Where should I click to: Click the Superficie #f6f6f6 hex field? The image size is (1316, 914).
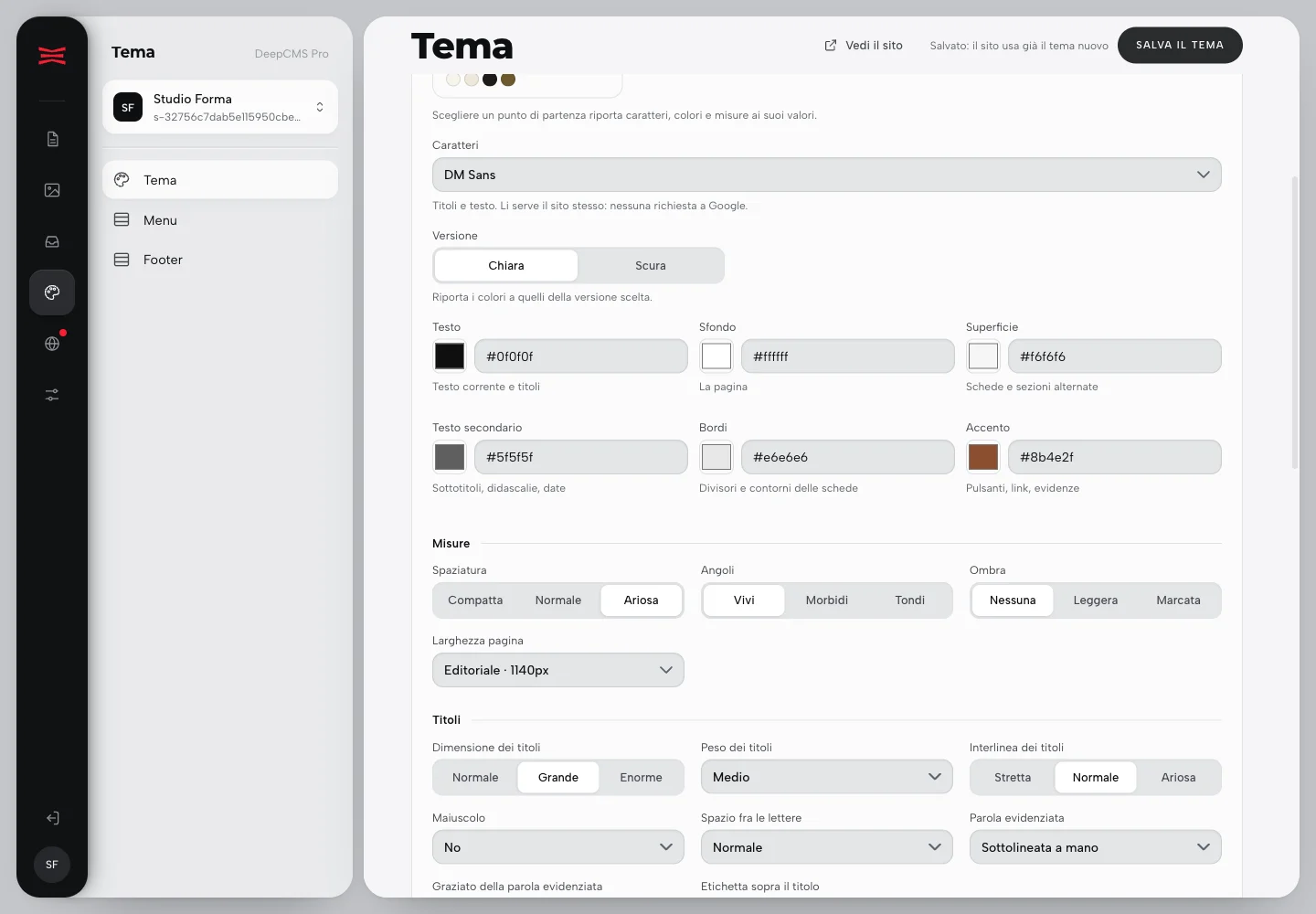(1115, 356)
